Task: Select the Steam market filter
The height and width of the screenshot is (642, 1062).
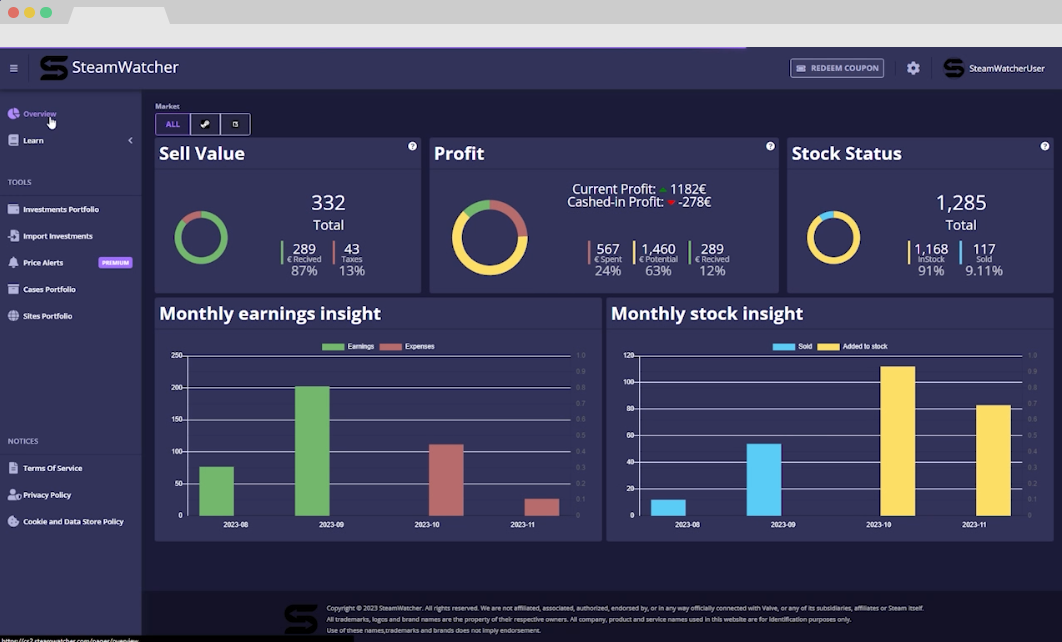Action: pyautogui.click(x=205, y=124)
